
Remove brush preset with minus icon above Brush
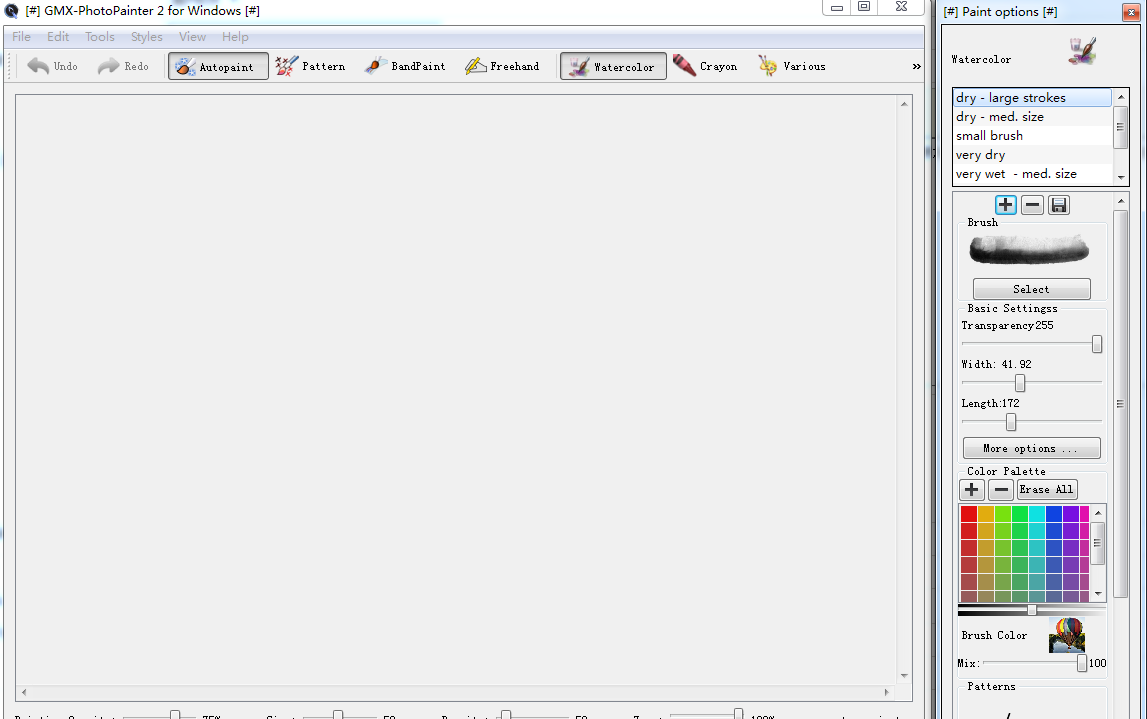(x=1032, y=205)
